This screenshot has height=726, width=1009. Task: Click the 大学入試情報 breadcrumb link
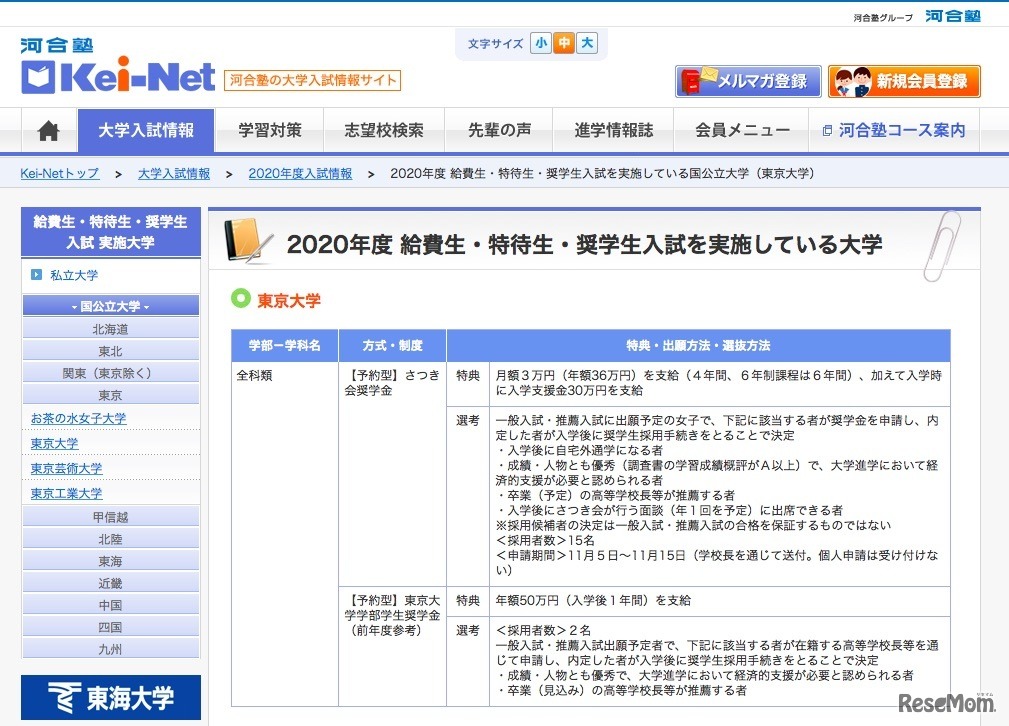pos(174,173)
